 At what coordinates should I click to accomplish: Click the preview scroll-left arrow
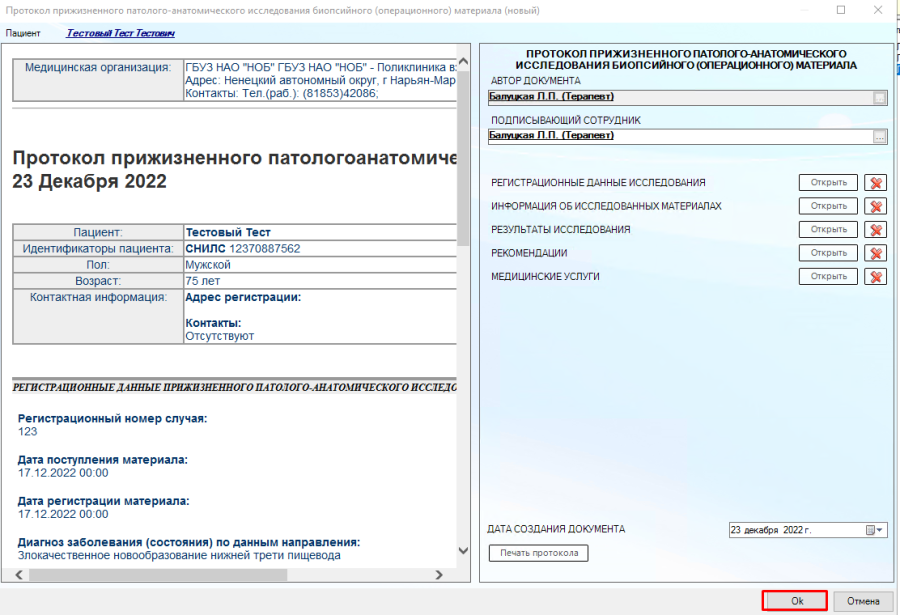pyautogui.click(x=19, y=575)
